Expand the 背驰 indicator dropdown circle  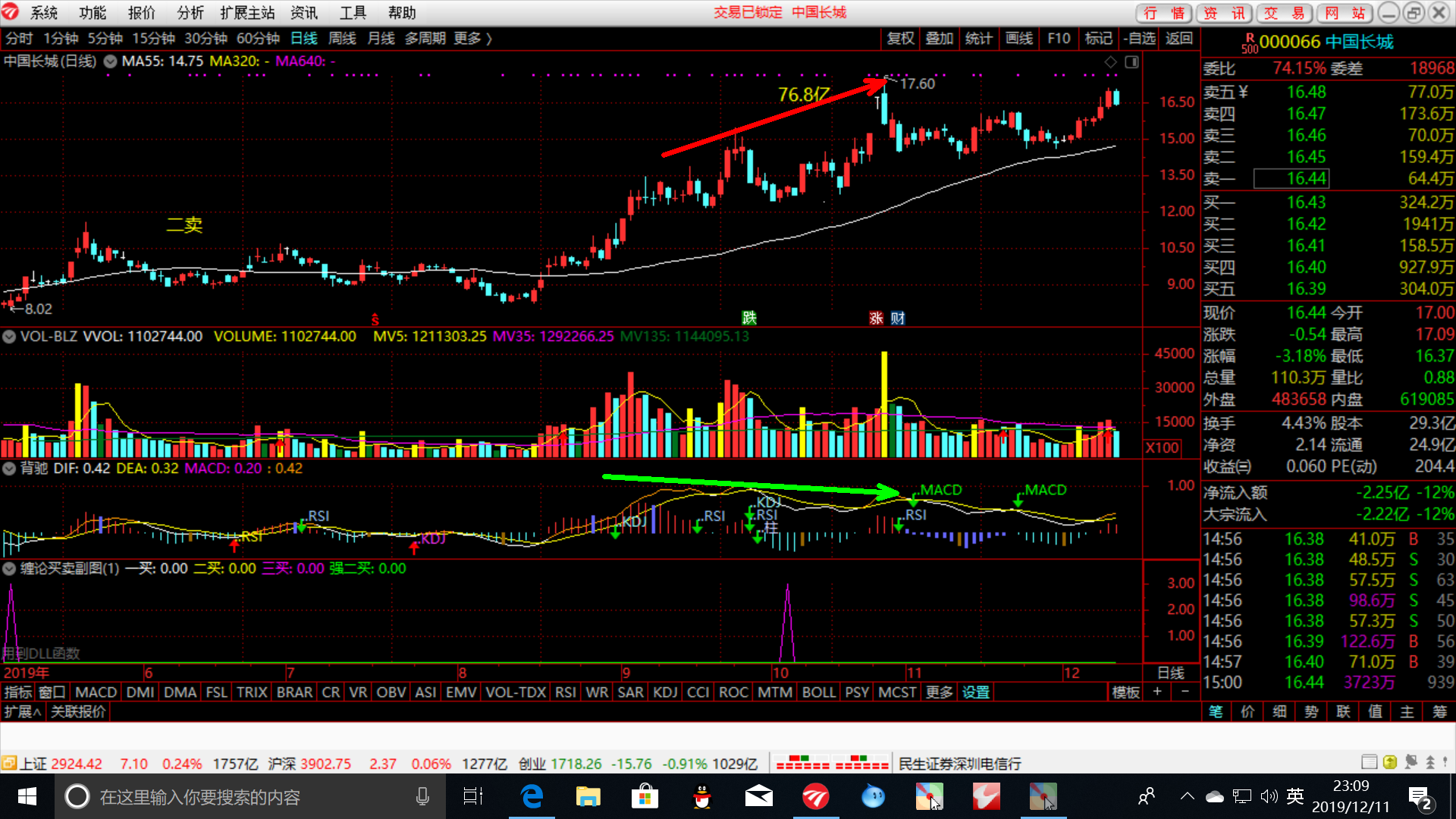[x=9, y=469]
